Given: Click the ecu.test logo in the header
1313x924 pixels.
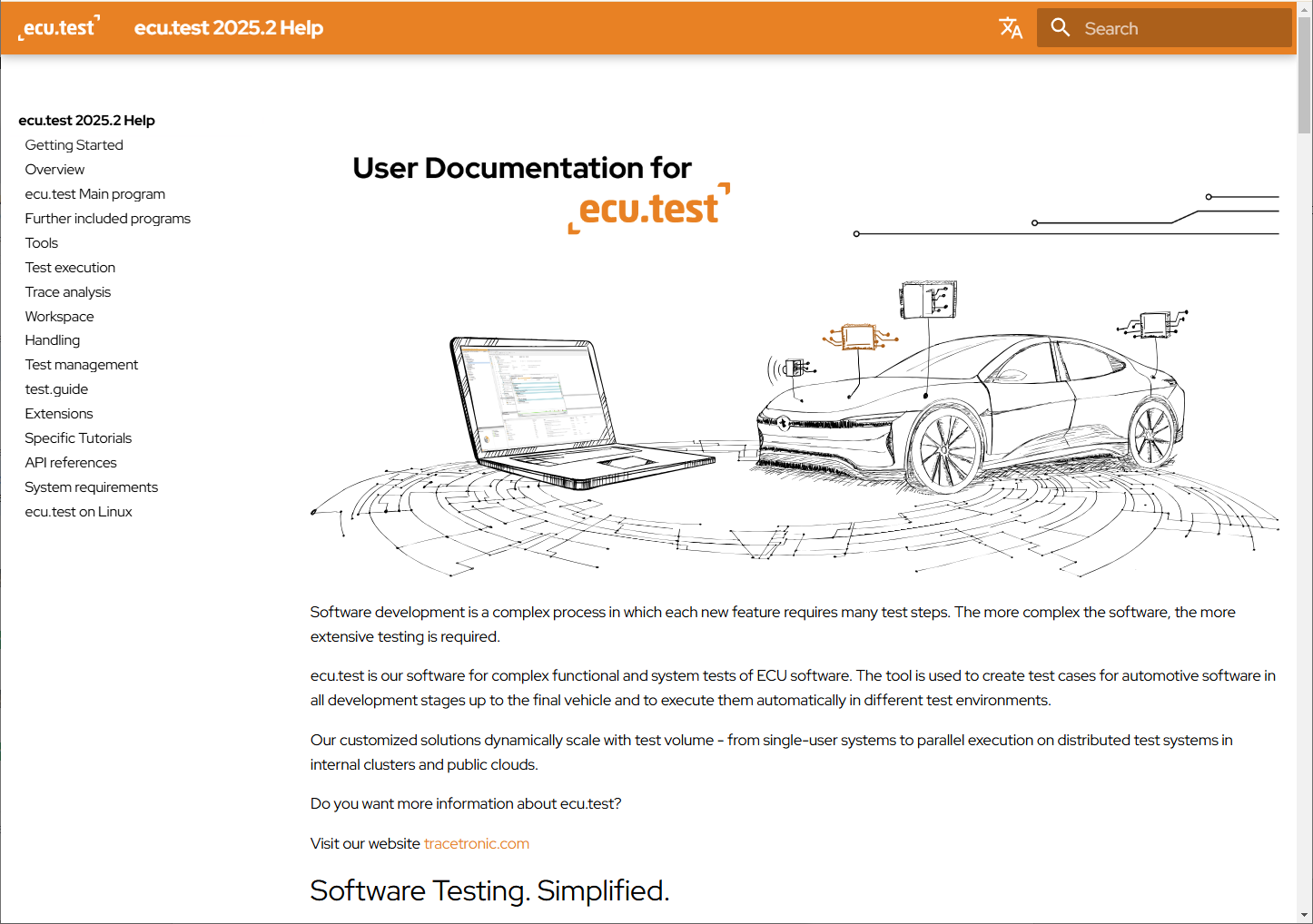Looking at the screenshot, I should 59,27.
